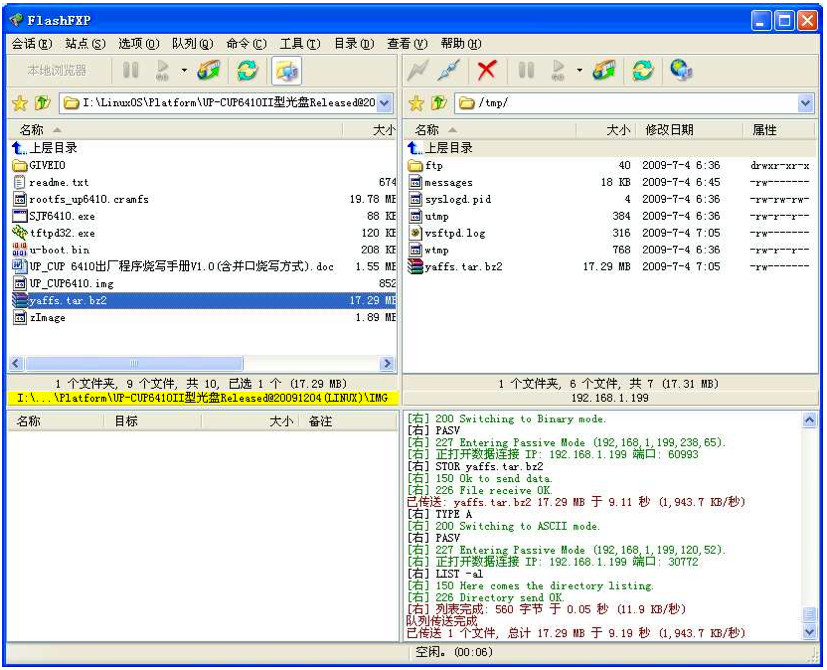Viewport: 827px width, 670px height.
Task: Open the 帮助(H) menu
Action: [461, 44]
